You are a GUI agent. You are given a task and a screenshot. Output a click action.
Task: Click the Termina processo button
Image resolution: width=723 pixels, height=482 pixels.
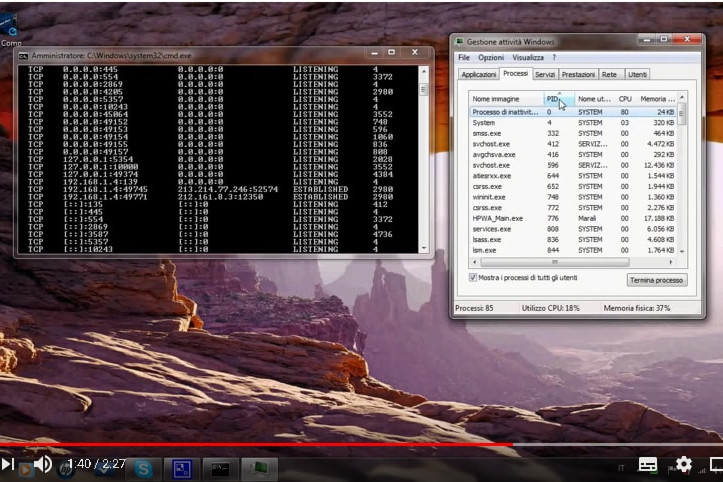tap(657, 280)
